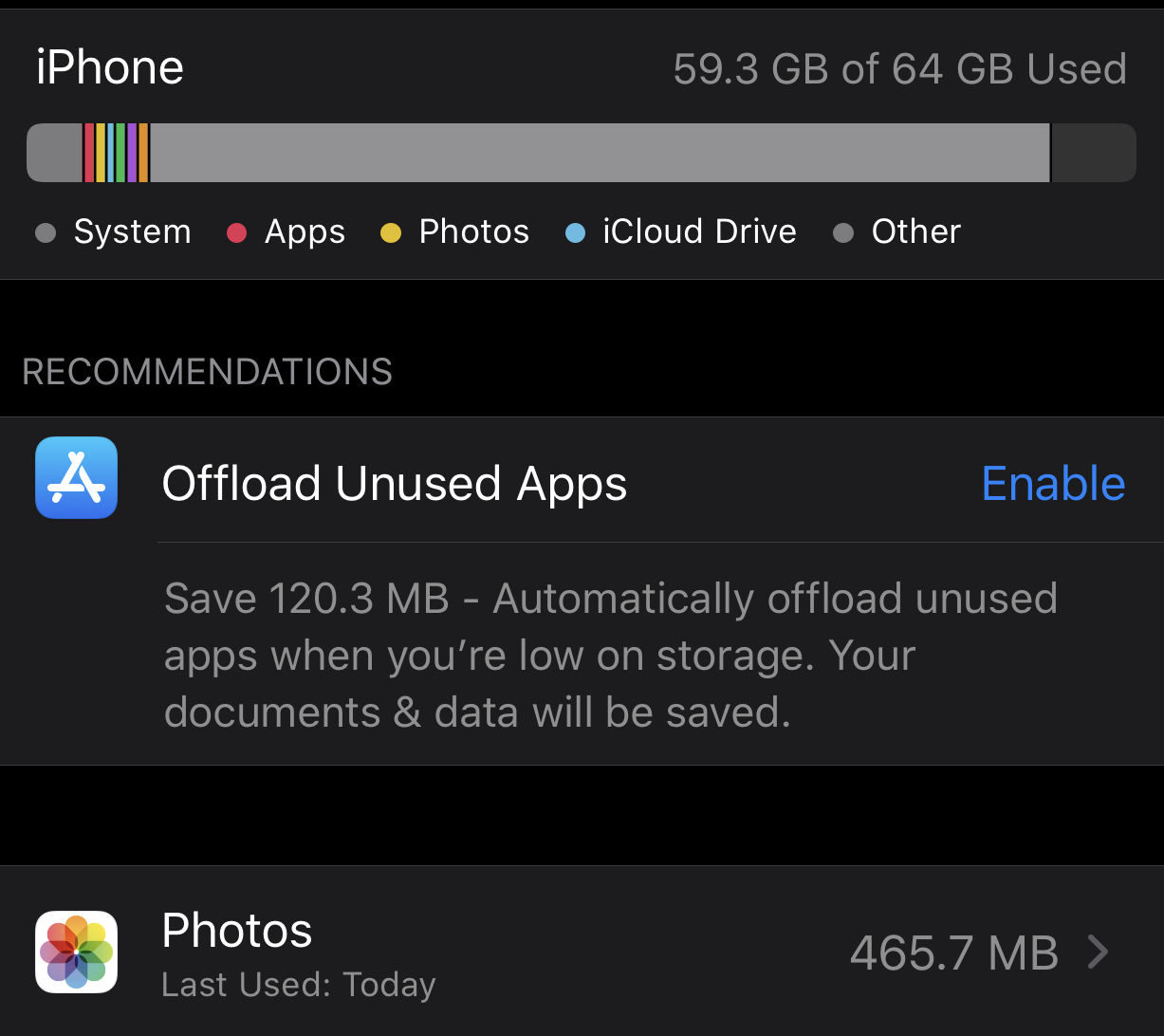Tap the App Store icon beside Offload Unused Apps
Image resolution: width=1164 pixels, height=1036 pixels.
coord(76,477)
